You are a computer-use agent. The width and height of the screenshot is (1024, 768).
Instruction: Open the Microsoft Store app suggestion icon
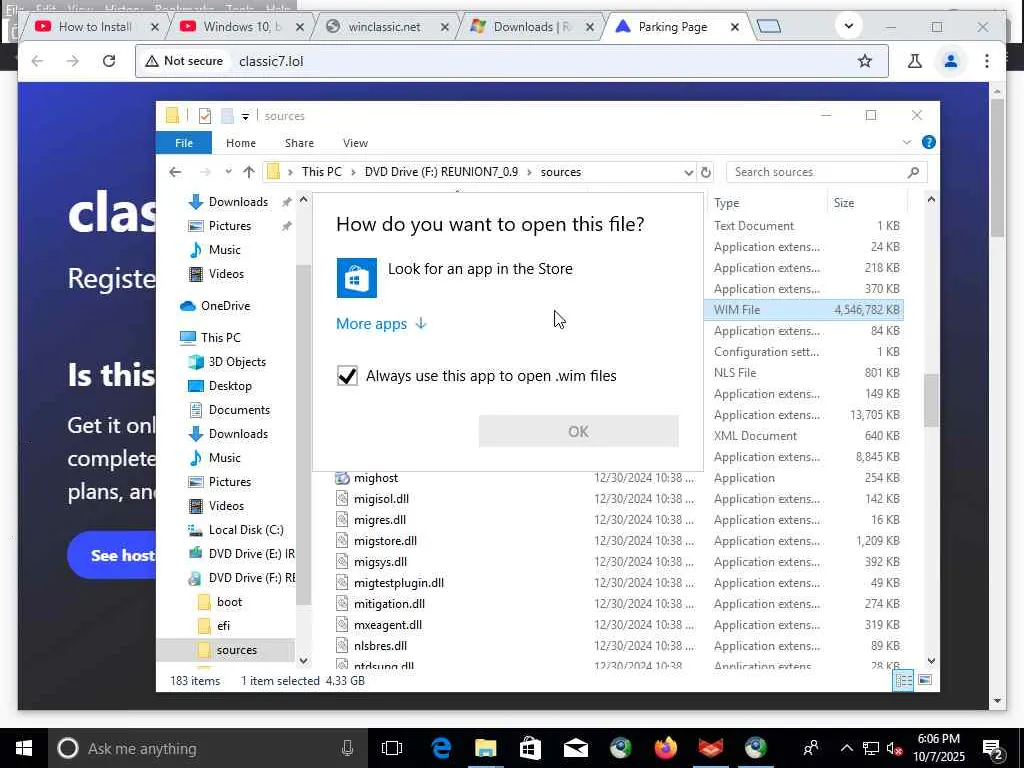[x=357, y=278]
